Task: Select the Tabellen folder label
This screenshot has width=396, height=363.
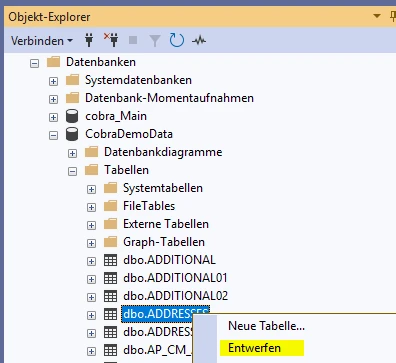Action: point(126,170)
